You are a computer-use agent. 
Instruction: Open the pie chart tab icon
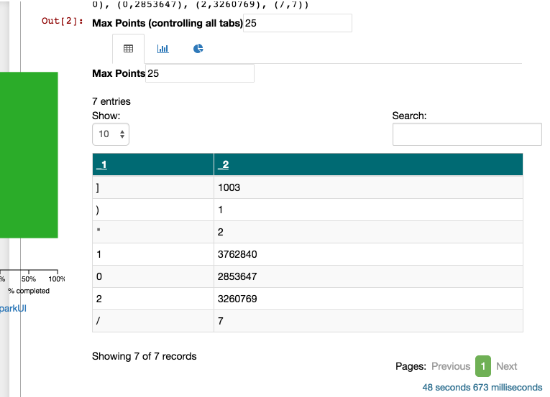(198, 48)
